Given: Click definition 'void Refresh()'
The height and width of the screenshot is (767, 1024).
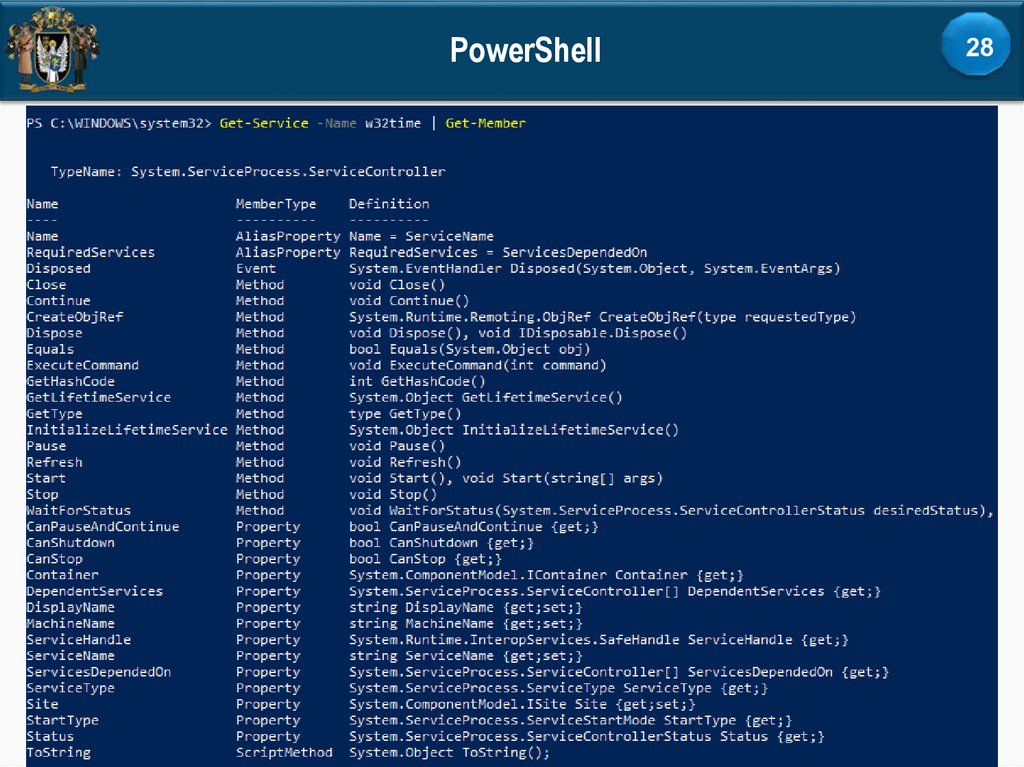Looking at the screenshot, I should [x=405, y=462].
